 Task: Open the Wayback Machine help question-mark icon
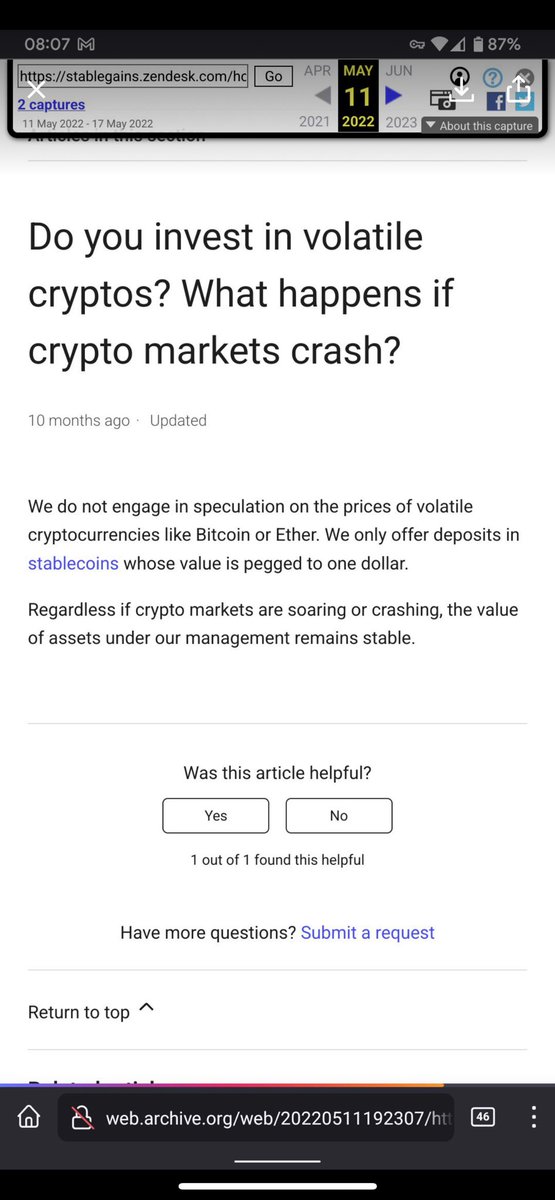pyautogui.click(x=492, y=77)
